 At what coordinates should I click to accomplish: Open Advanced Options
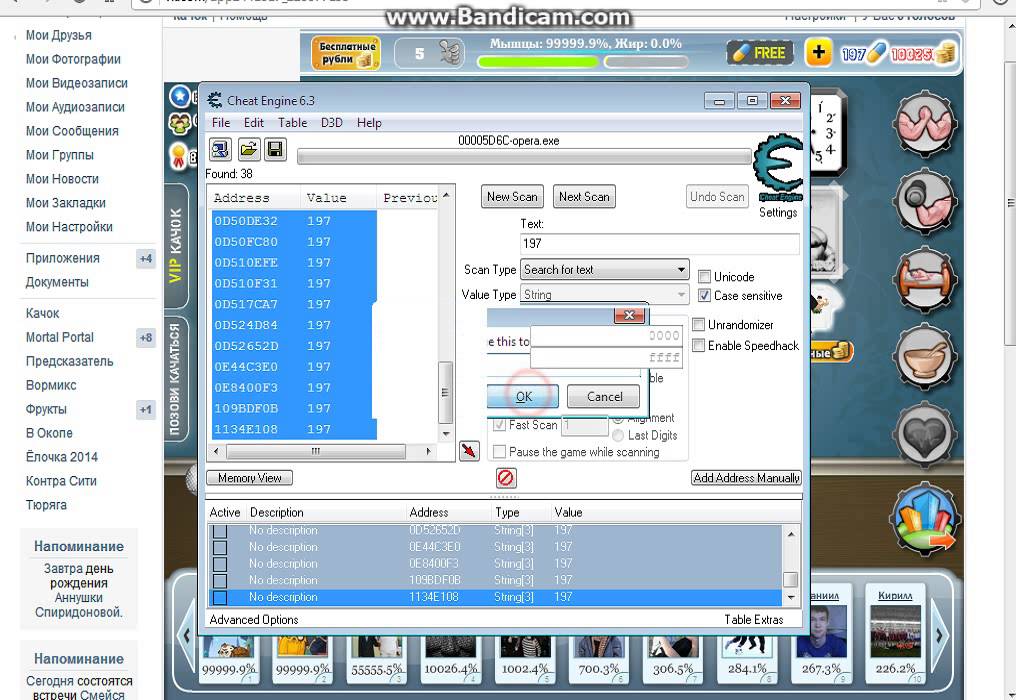[254, 620]
